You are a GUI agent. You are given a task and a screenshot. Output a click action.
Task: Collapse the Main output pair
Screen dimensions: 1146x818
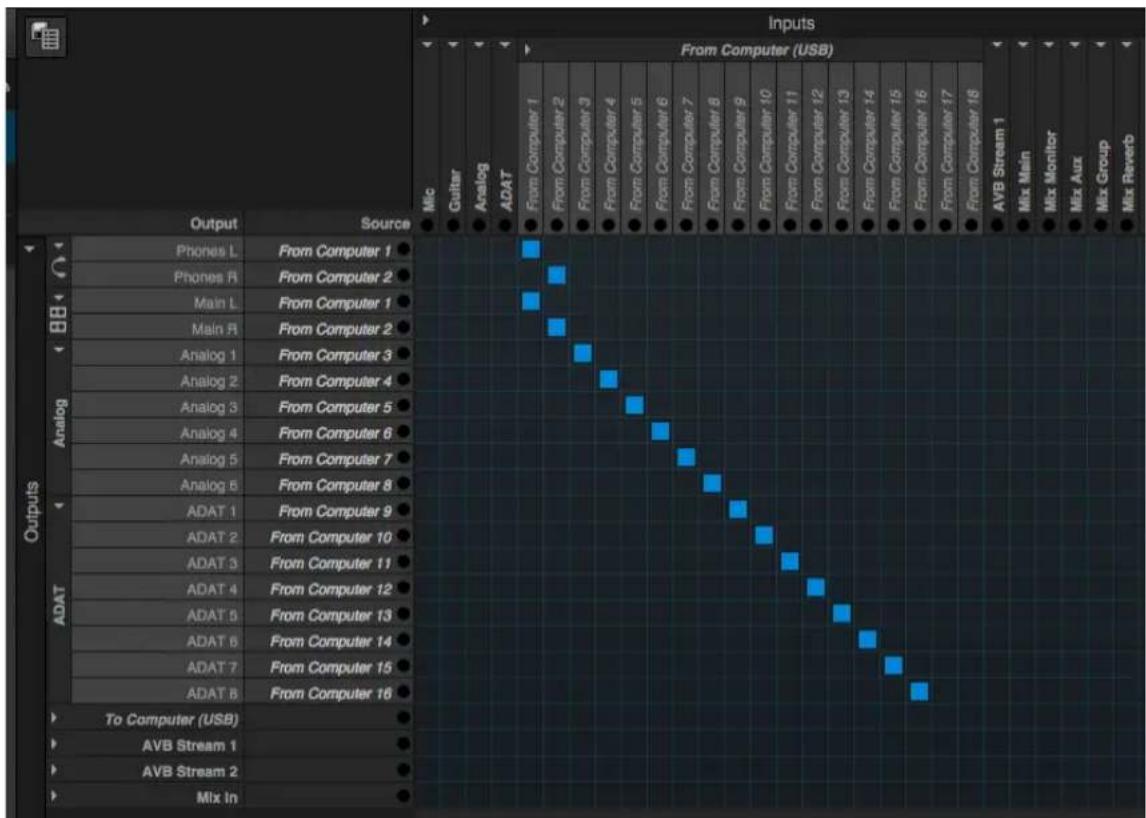(x=60, y=298)
